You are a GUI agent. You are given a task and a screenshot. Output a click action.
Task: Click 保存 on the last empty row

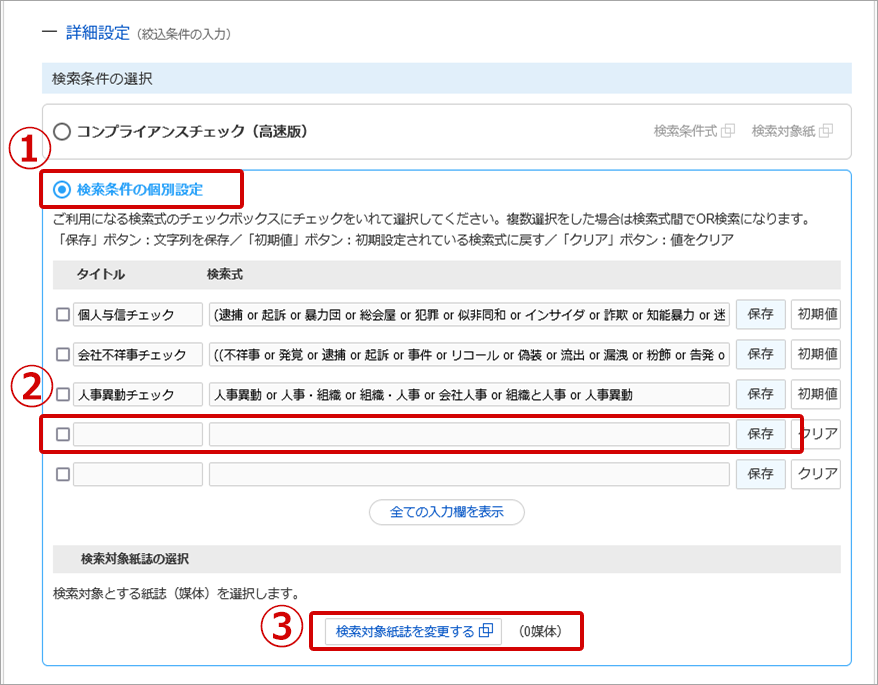(760, 475)
